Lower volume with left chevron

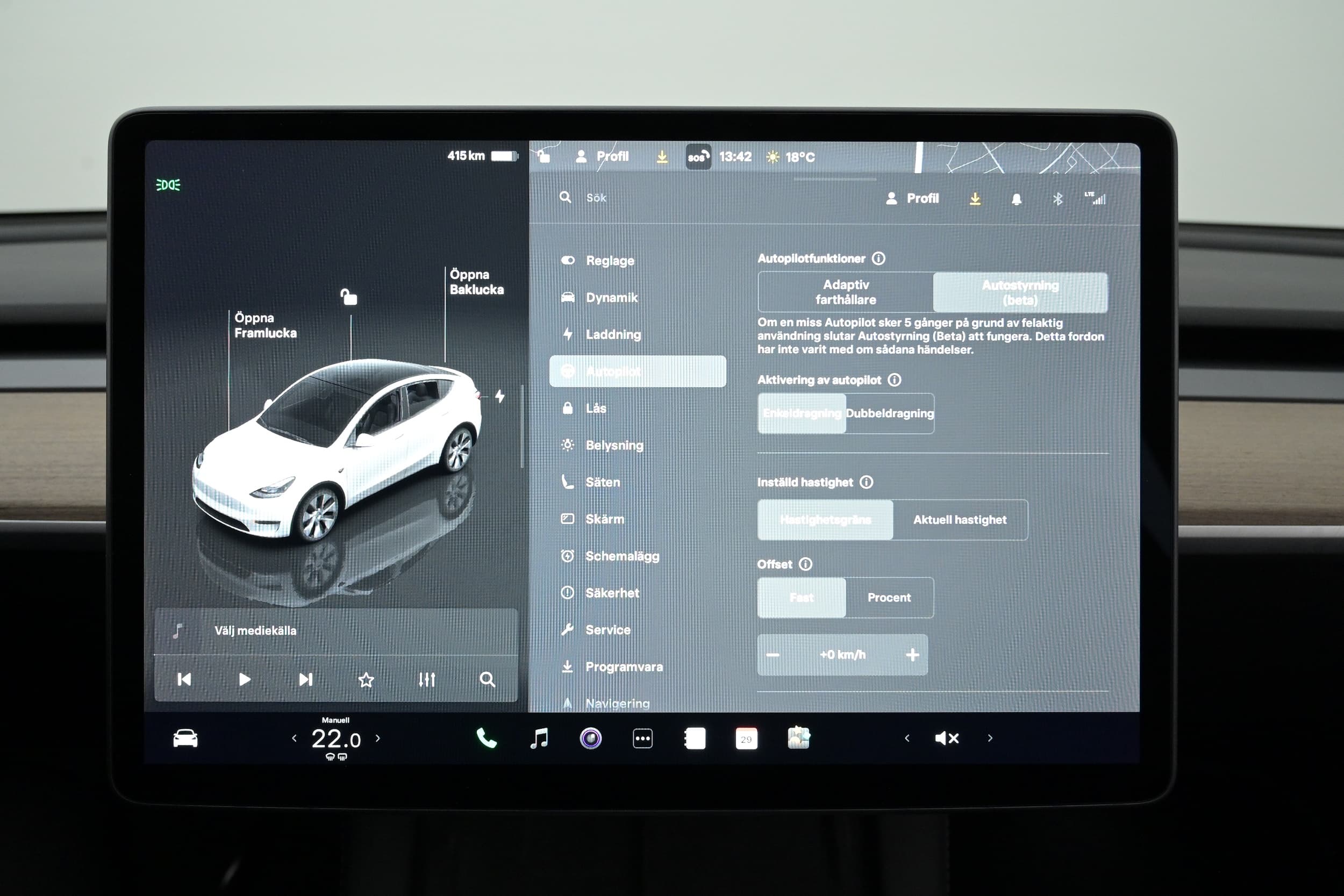[x=907, y=739]
